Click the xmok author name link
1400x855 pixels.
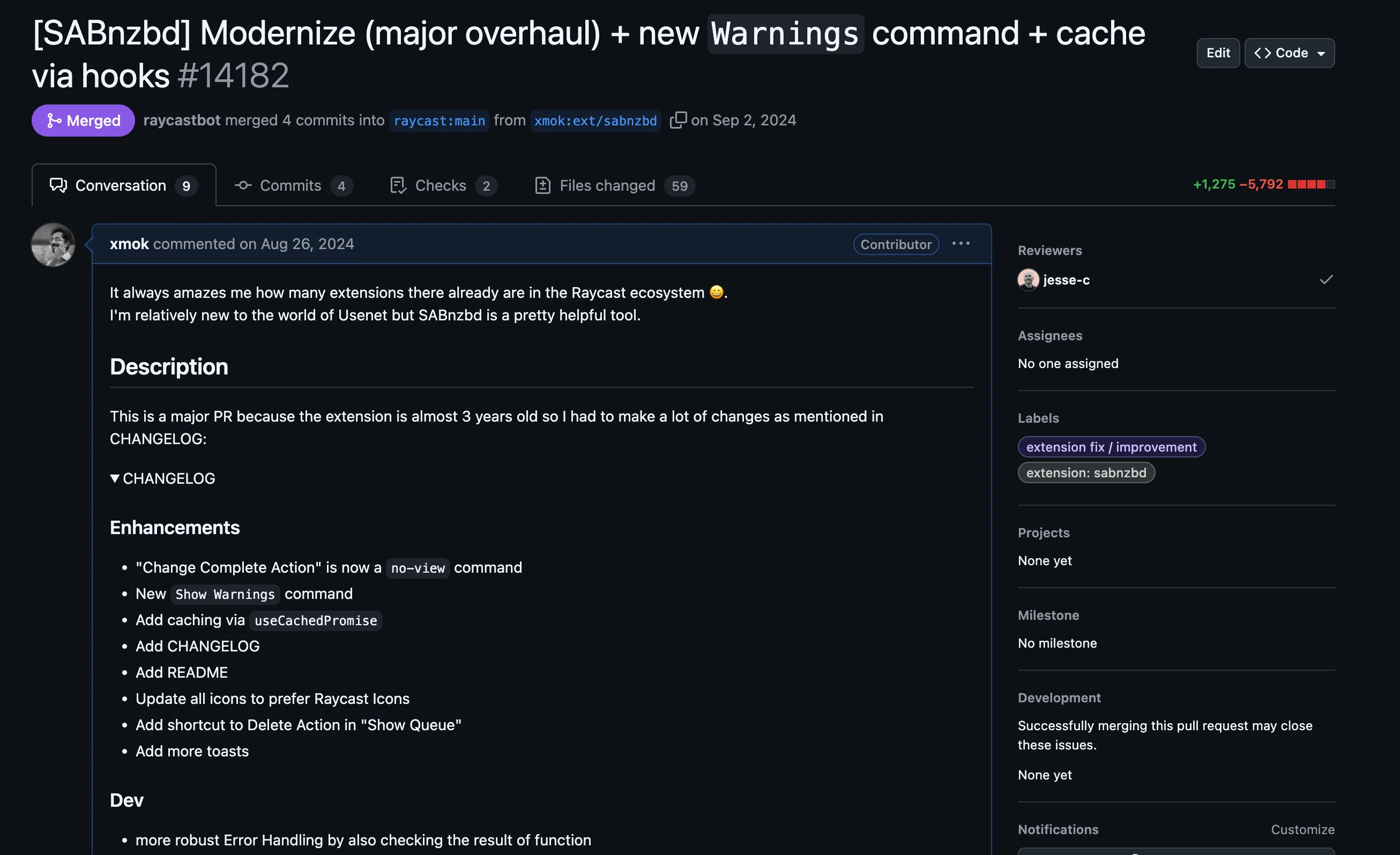(x=129, y=244)
